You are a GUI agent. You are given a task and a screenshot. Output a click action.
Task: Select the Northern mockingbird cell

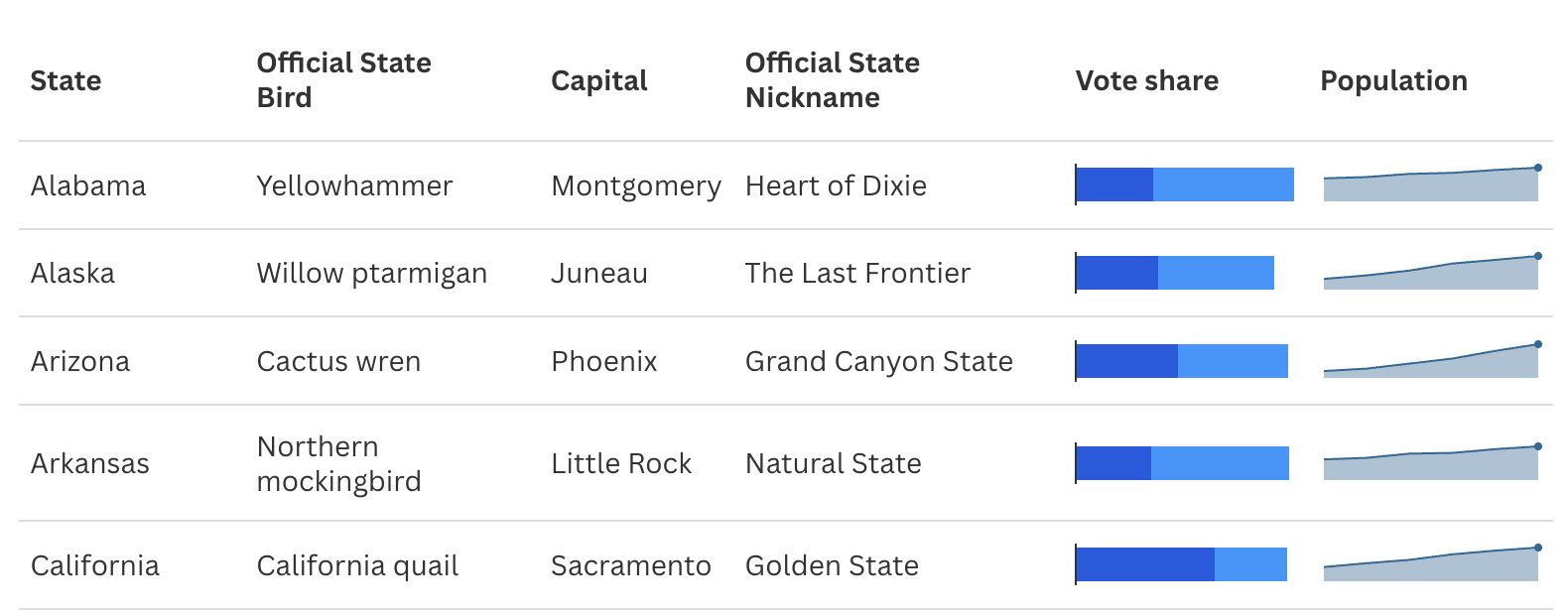click(x=338, y=463)
